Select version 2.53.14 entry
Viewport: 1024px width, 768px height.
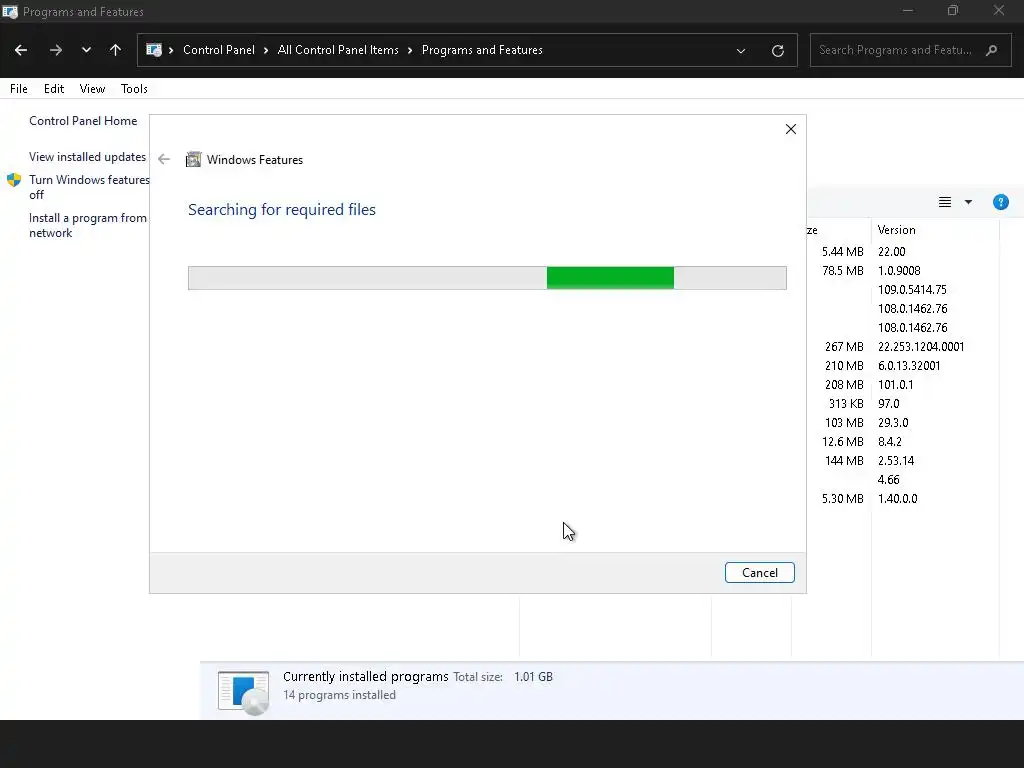(x=896, y=460)
